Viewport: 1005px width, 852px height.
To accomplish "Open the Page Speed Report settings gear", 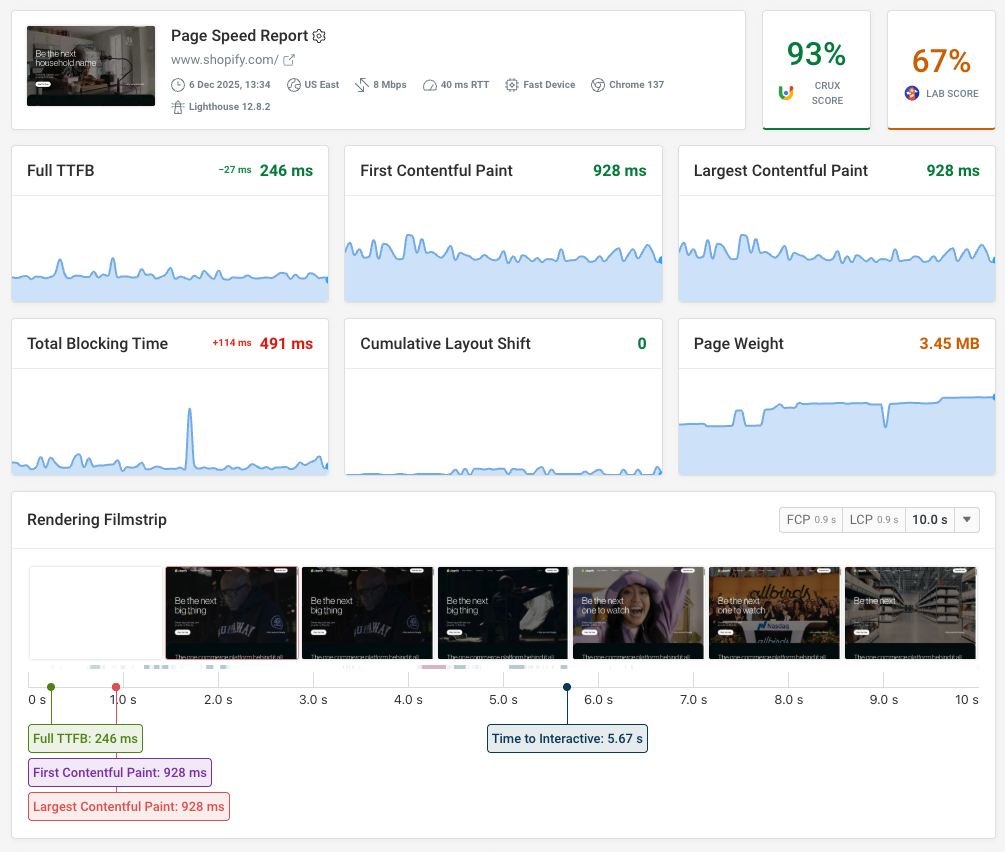I will [319, 35].
